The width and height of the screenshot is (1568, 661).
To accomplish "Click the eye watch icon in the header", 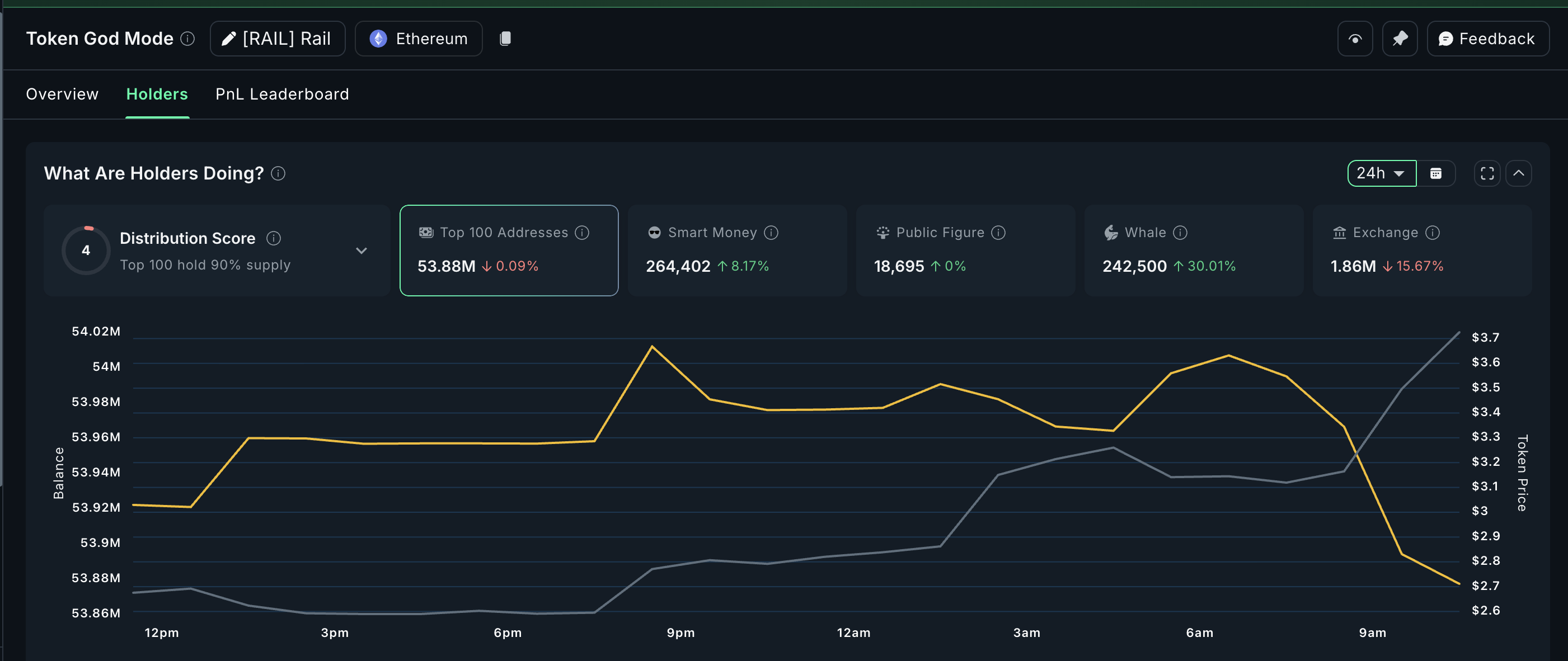I will click(1354, 39).
